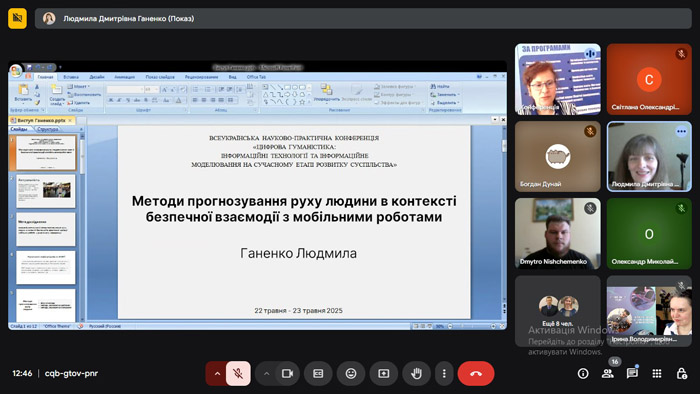Screen dimensions: 700x394
Task: Click the three-dot options on Людмила Дмитрівна tile
Action: pyautogui.click(x=681, y=131)
